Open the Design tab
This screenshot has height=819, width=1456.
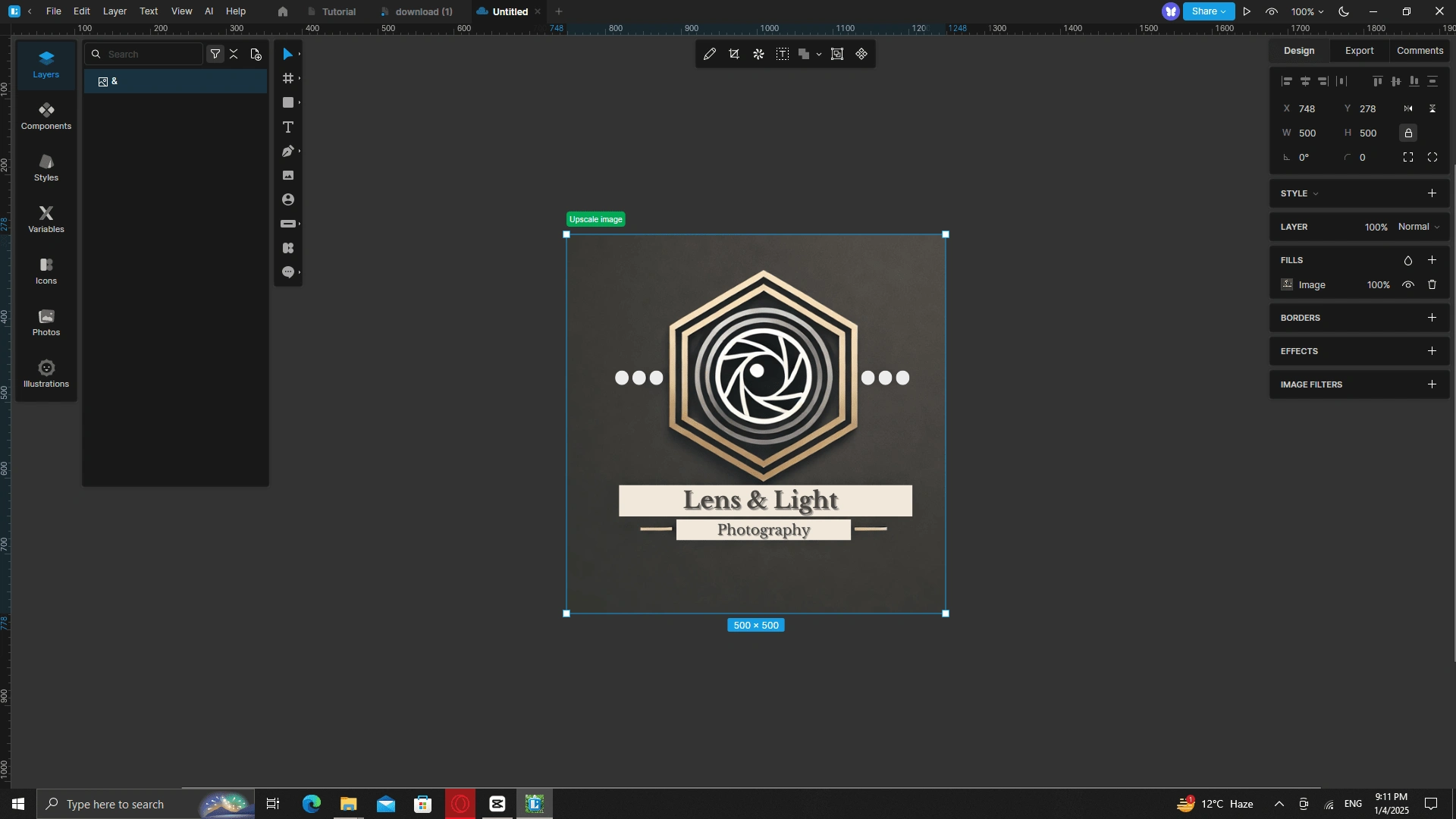[x=1298, y=50]
